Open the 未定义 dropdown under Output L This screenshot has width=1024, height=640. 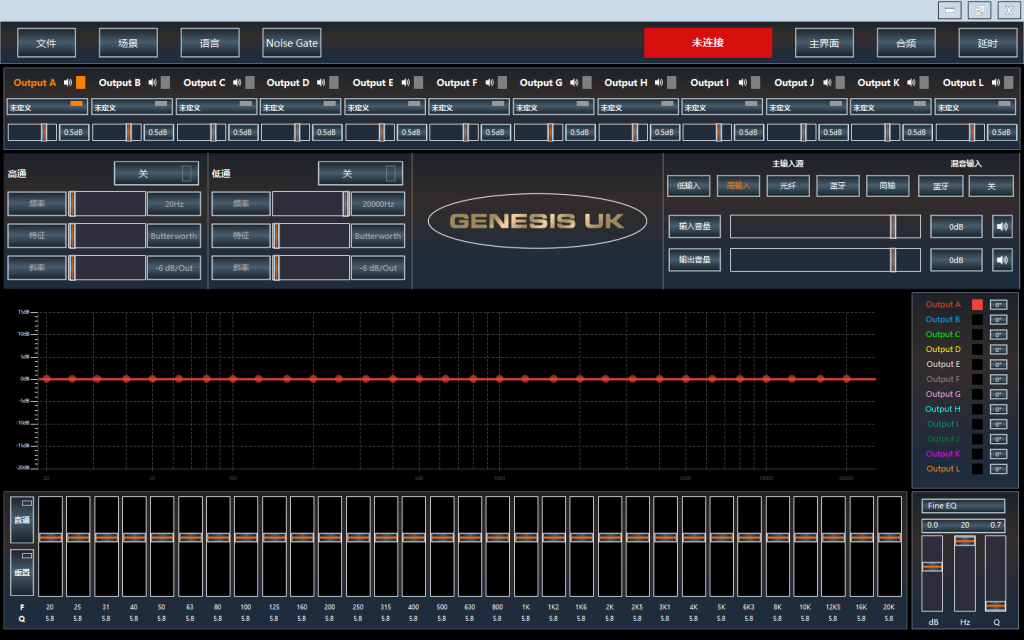tap(975, 107)
